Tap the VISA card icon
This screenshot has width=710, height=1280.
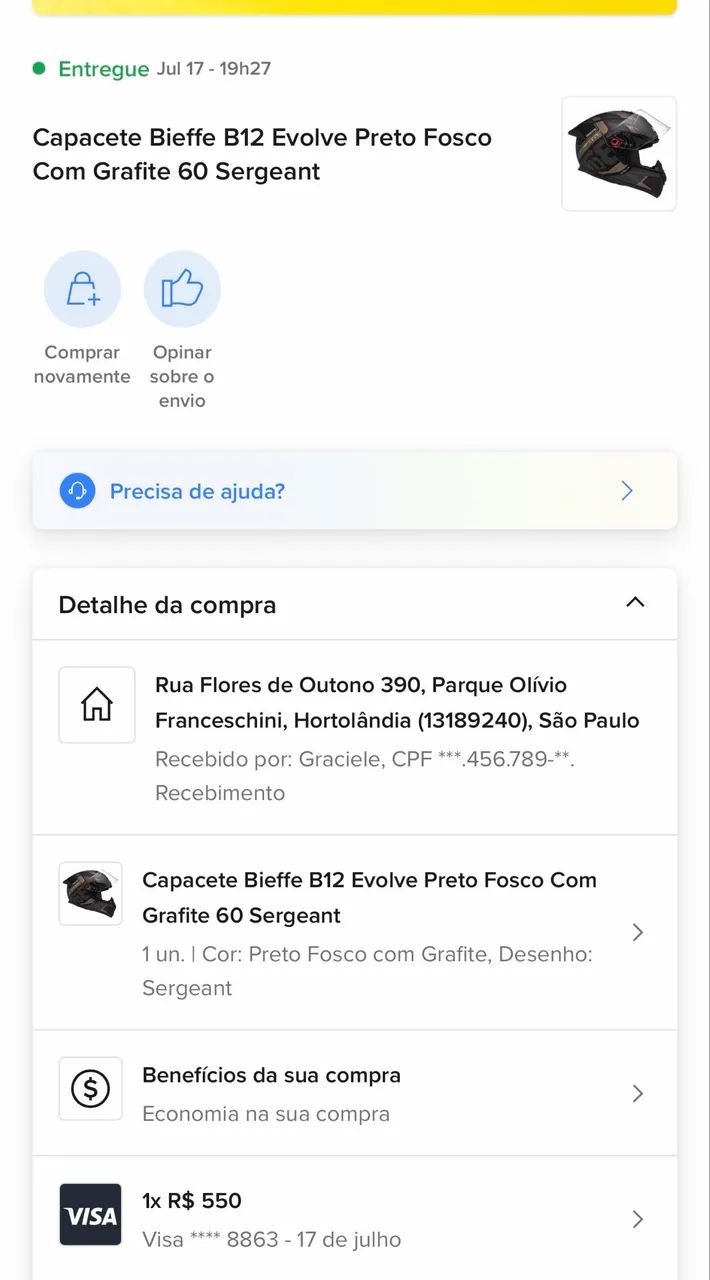[x=91, y=1215]
